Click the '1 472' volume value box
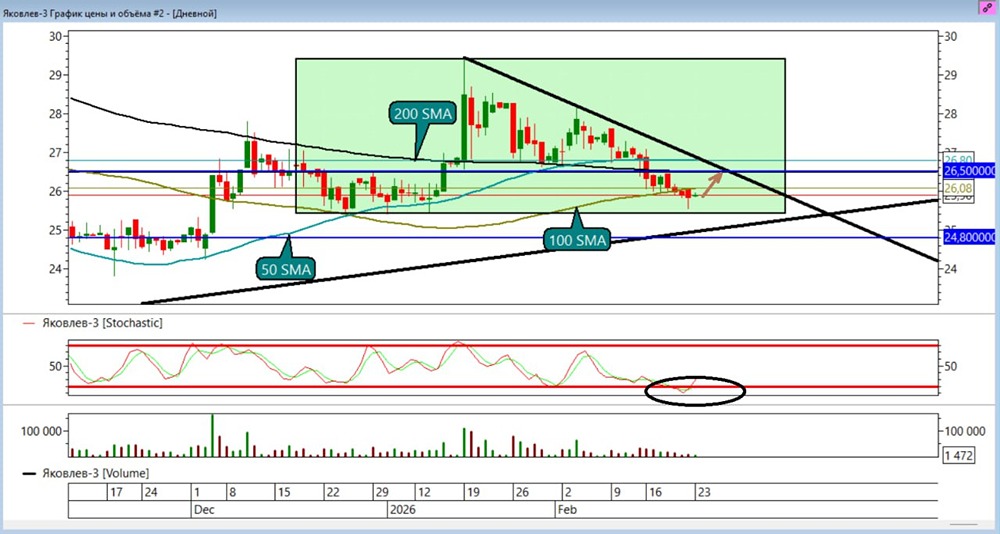Viewport: 1000px width, 534px height. point(958,454)
